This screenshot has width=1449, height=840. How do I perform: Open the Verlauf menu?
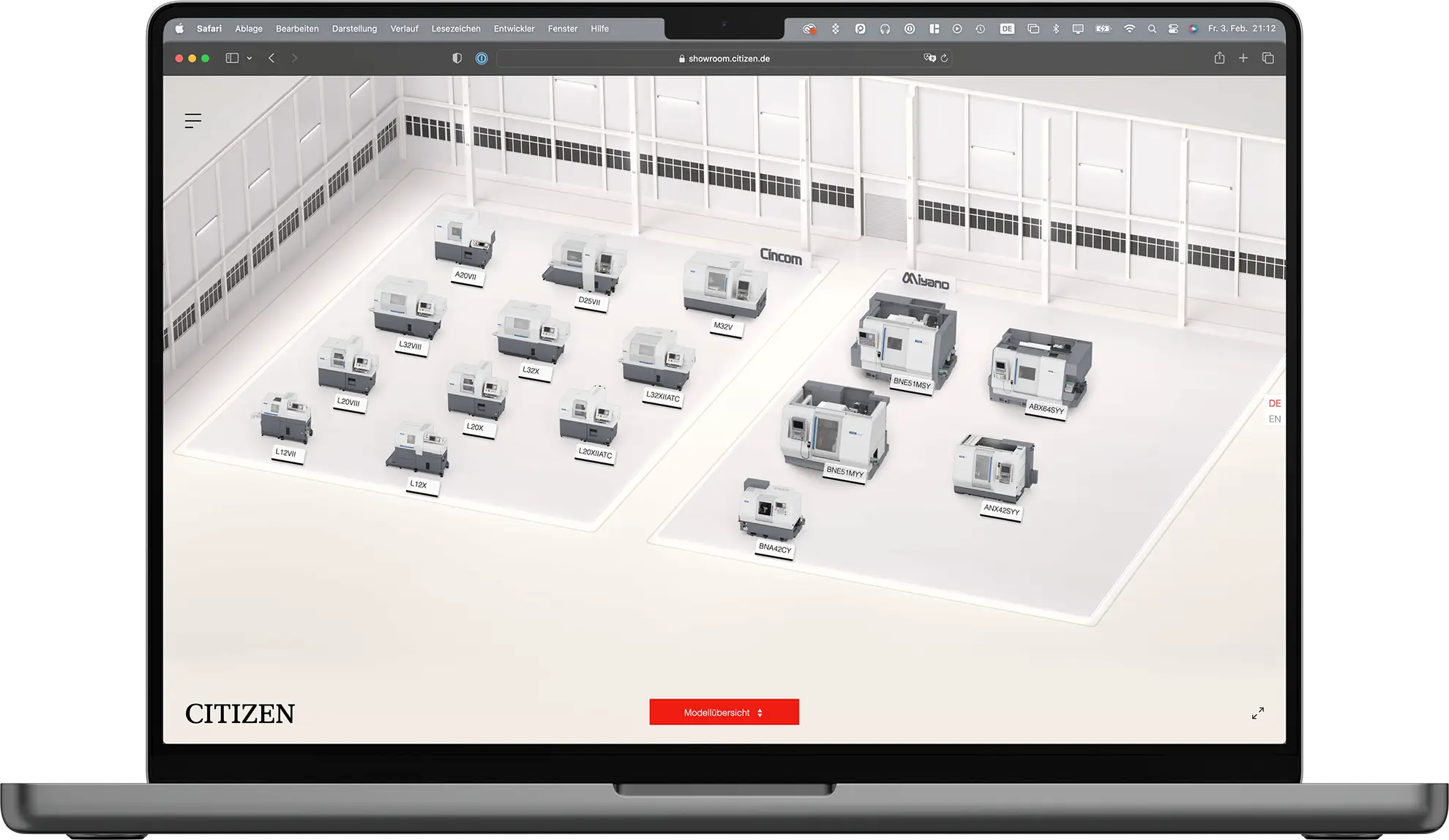(404, 29)
